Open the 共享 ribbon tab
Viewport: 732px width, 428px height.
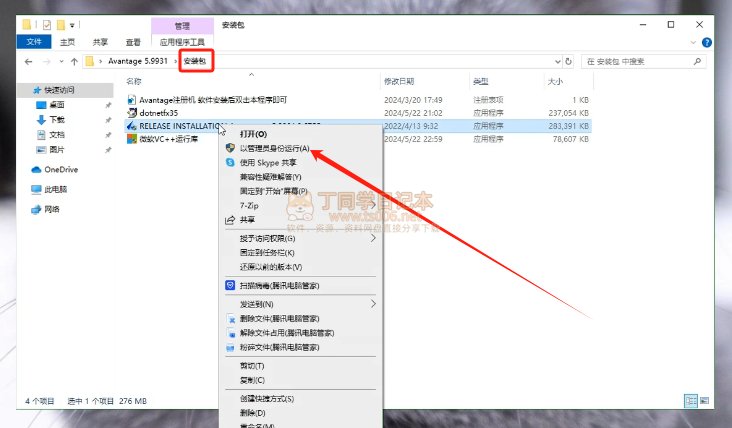pos(100,42)
